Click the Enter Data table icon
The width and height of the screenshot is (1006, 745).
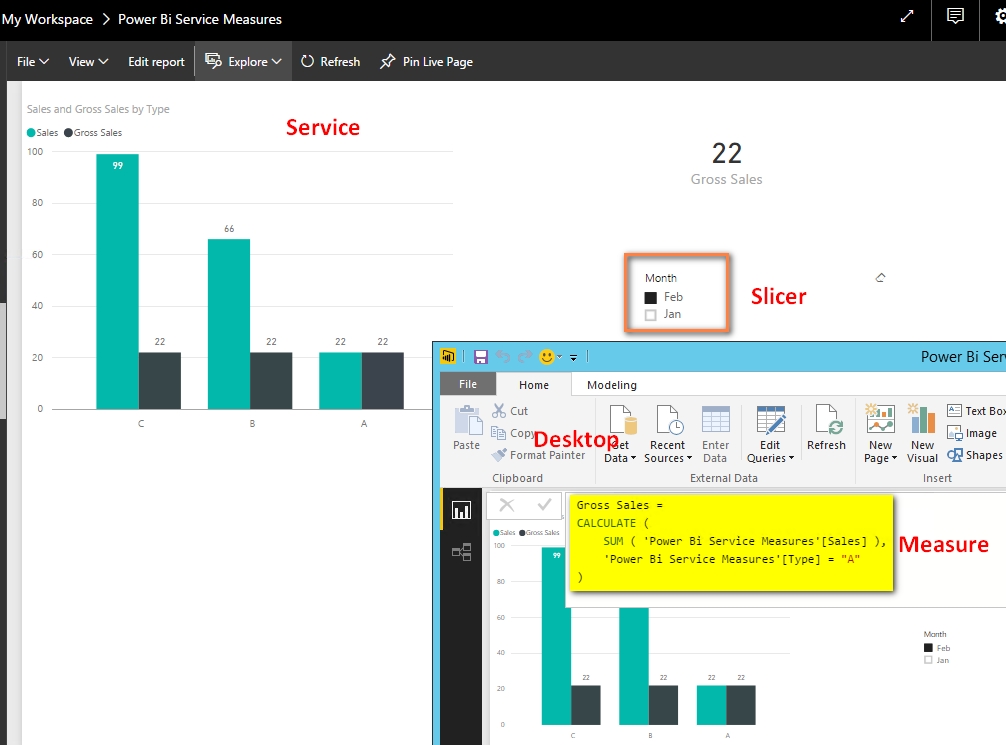(715, 420)
